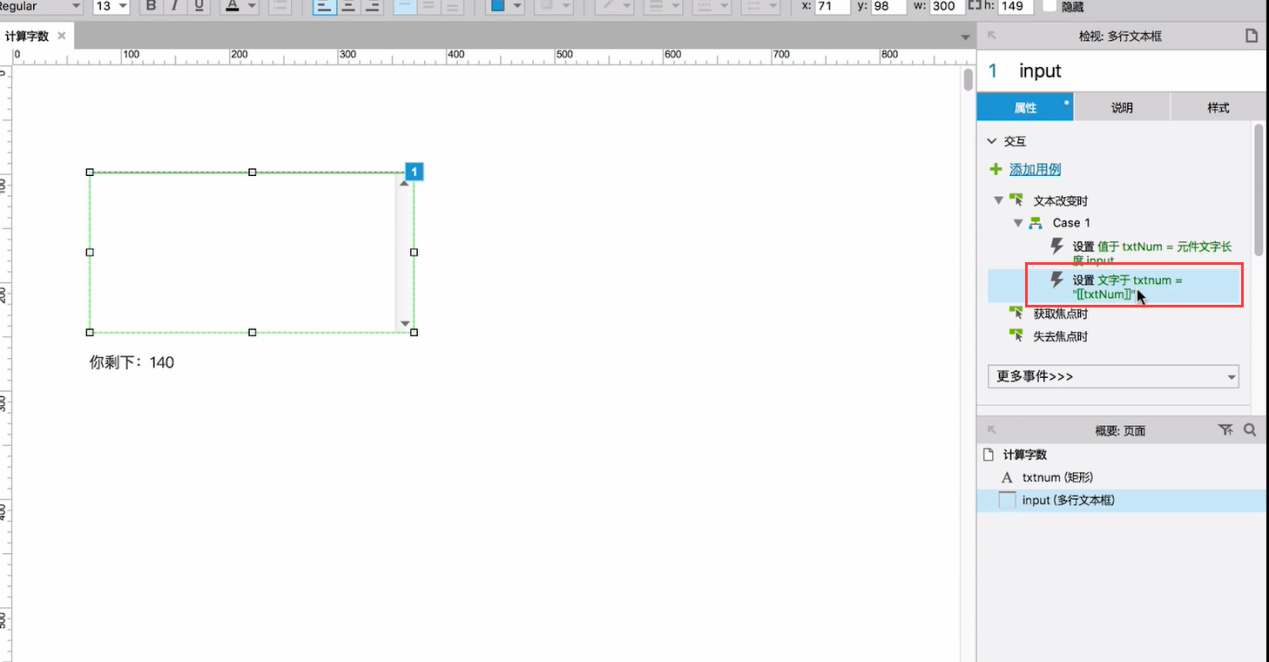Align text left in the toolbar

click(x=324, y=6)
